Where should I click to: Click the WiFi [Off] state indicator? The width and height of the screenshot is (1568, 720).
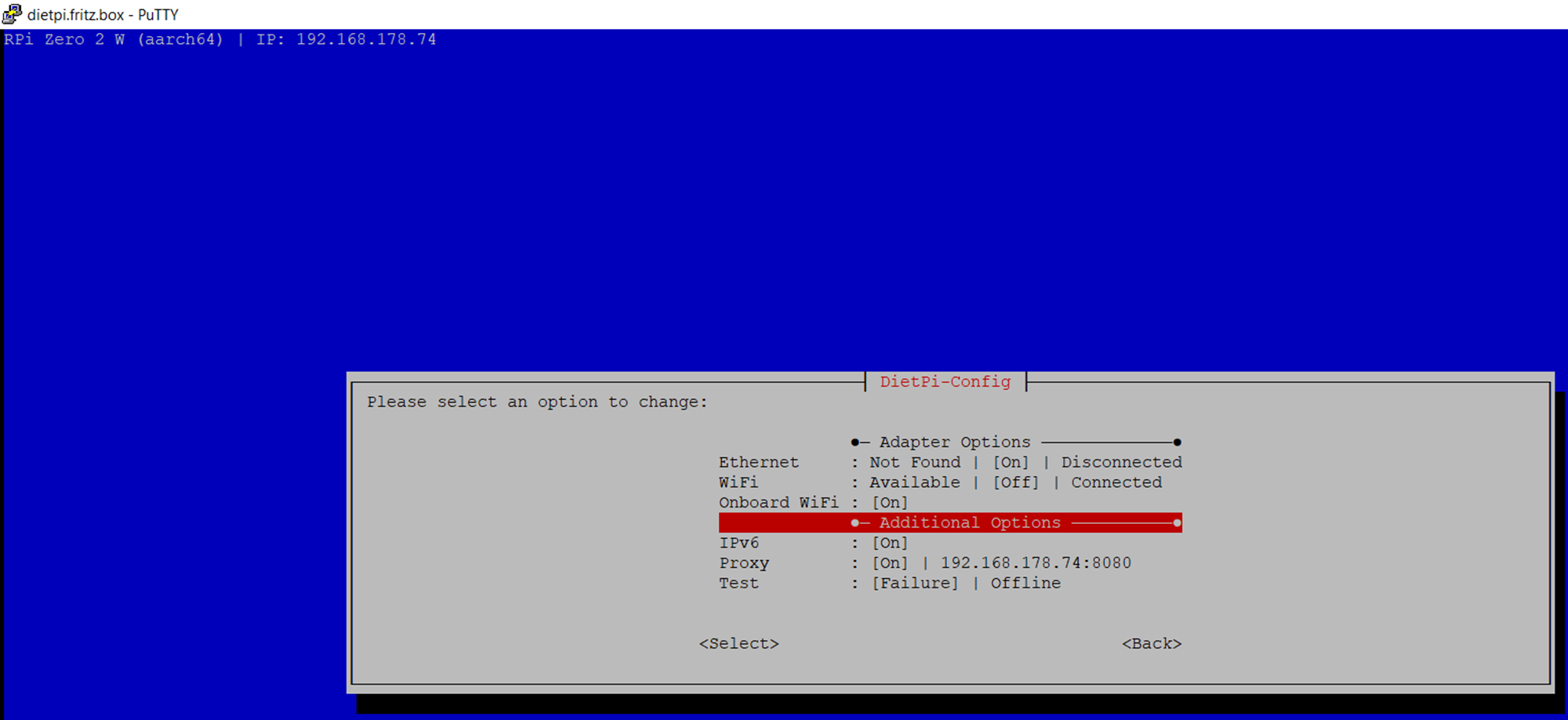click(1016, 482)
